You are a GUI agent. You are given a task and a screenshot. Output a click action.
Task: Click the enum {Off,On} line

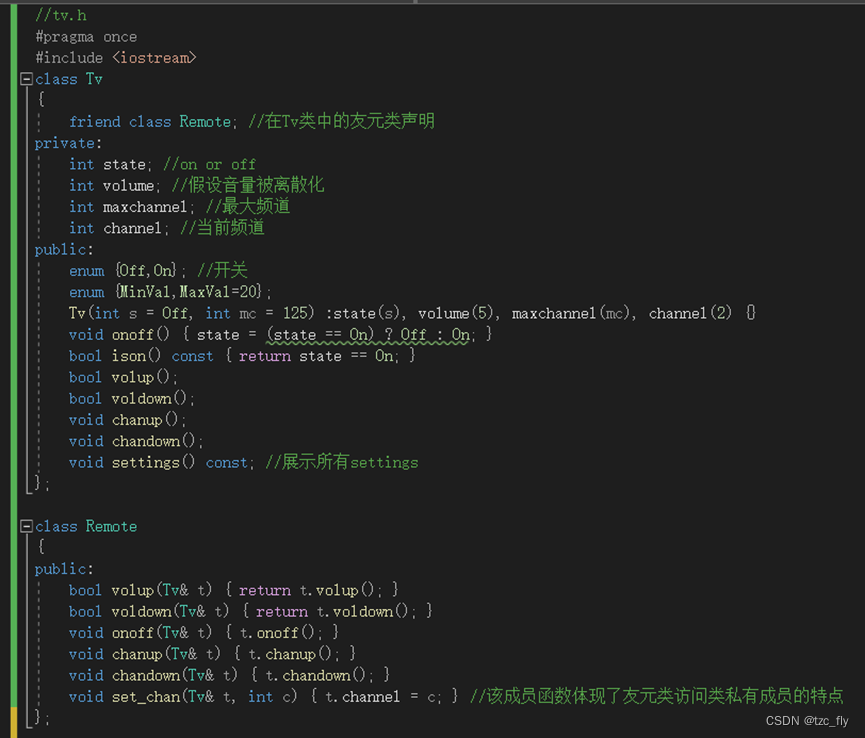tap(158, 270)
